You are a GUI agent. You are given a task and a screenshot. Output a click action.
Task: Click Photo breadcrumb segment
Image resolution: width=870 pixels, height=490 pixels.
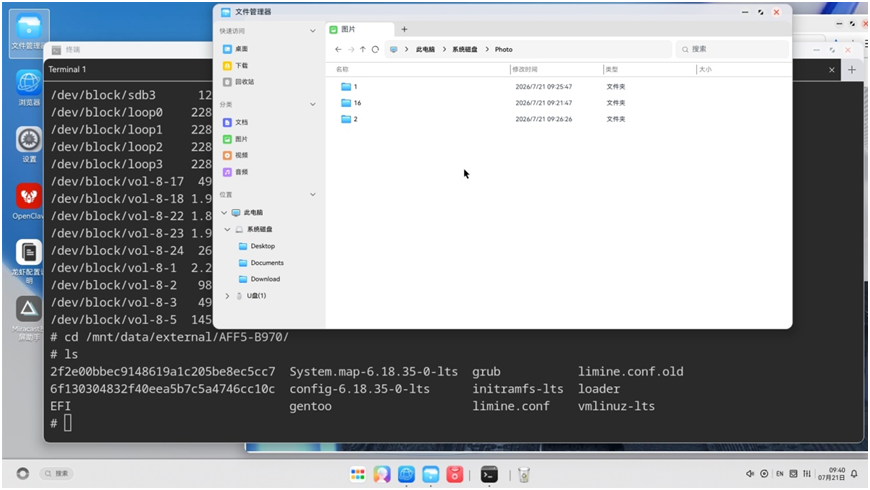(504, 49)
